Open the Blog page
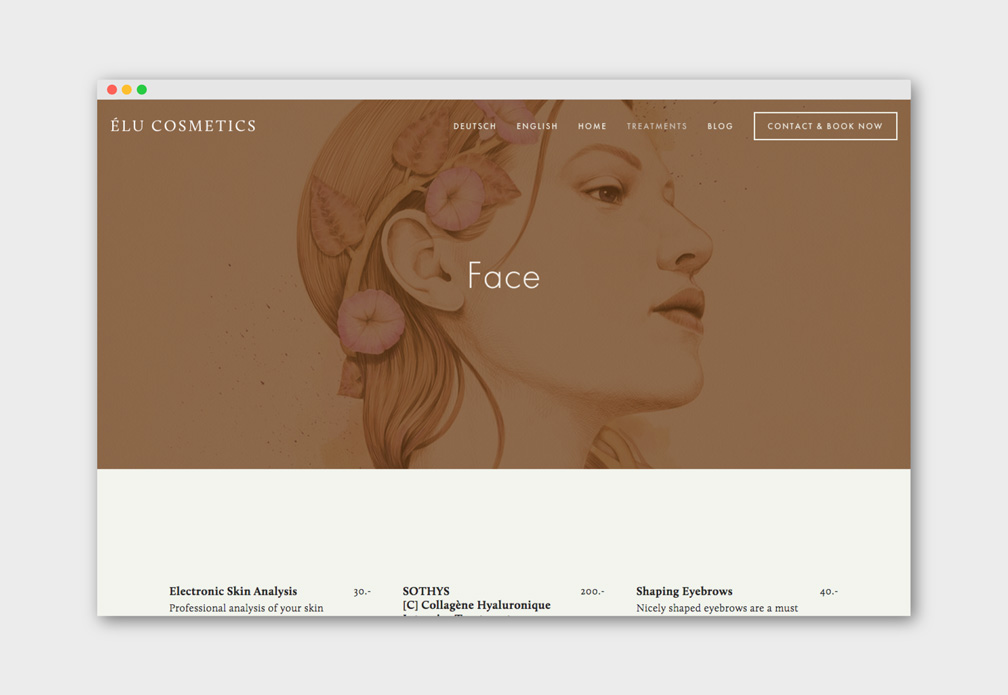Viewport: 1008px width, 695px height. [720, 126]
